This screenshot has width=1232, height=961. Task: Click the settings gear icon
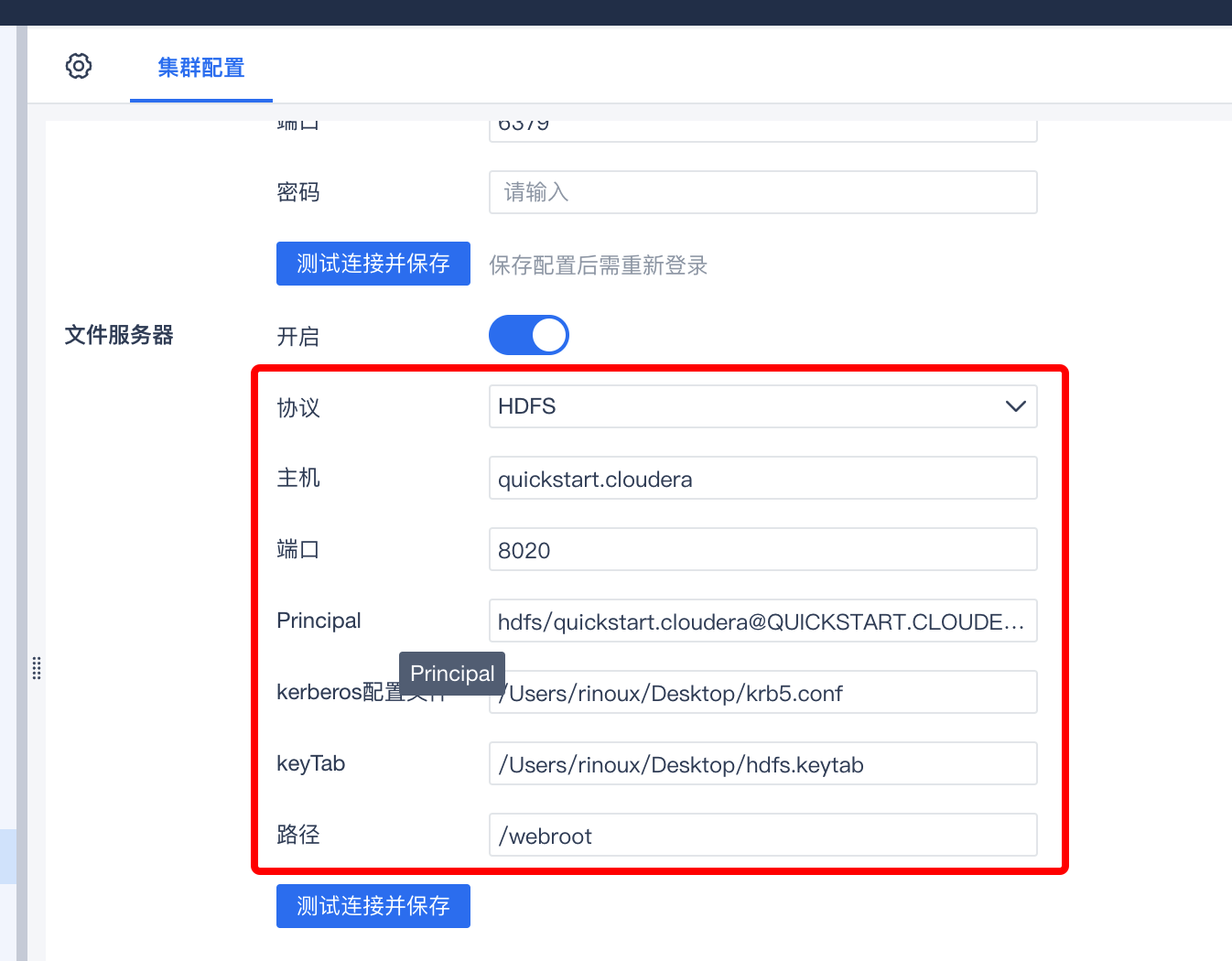click(x=79, y=66)
